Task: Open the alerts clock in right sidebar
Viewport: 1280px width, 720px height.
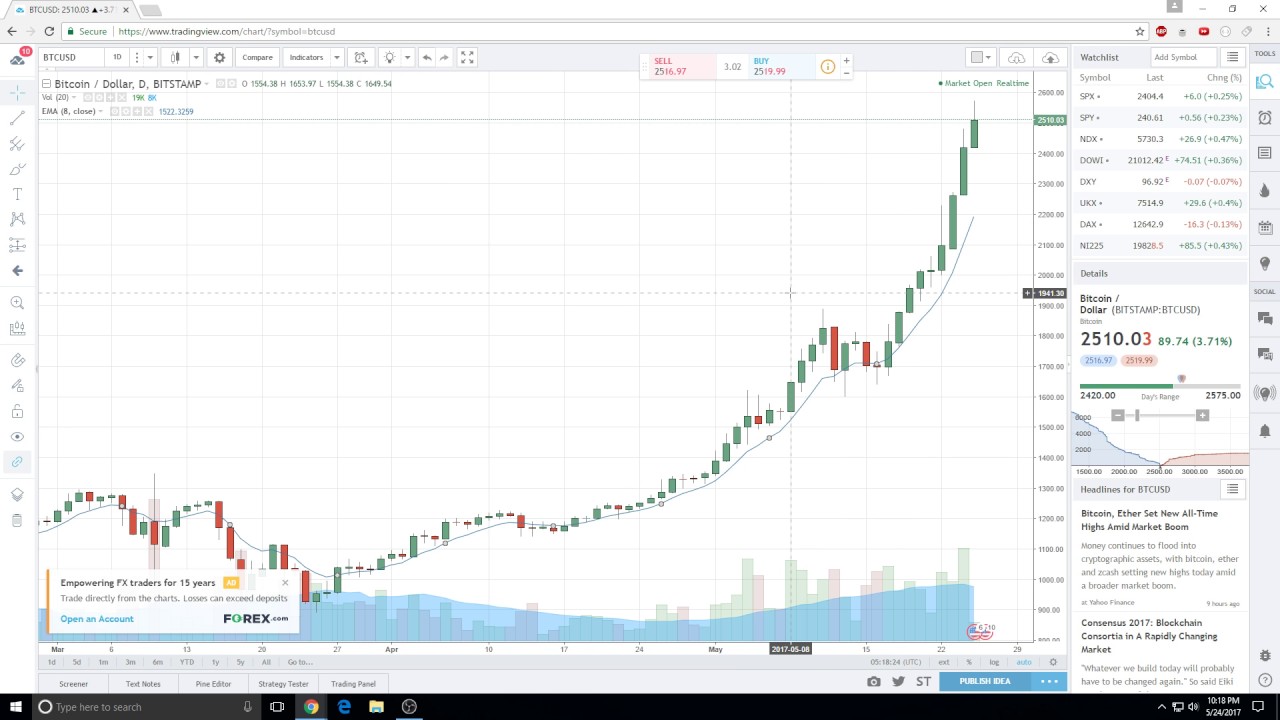Action: coord(1265,117)
